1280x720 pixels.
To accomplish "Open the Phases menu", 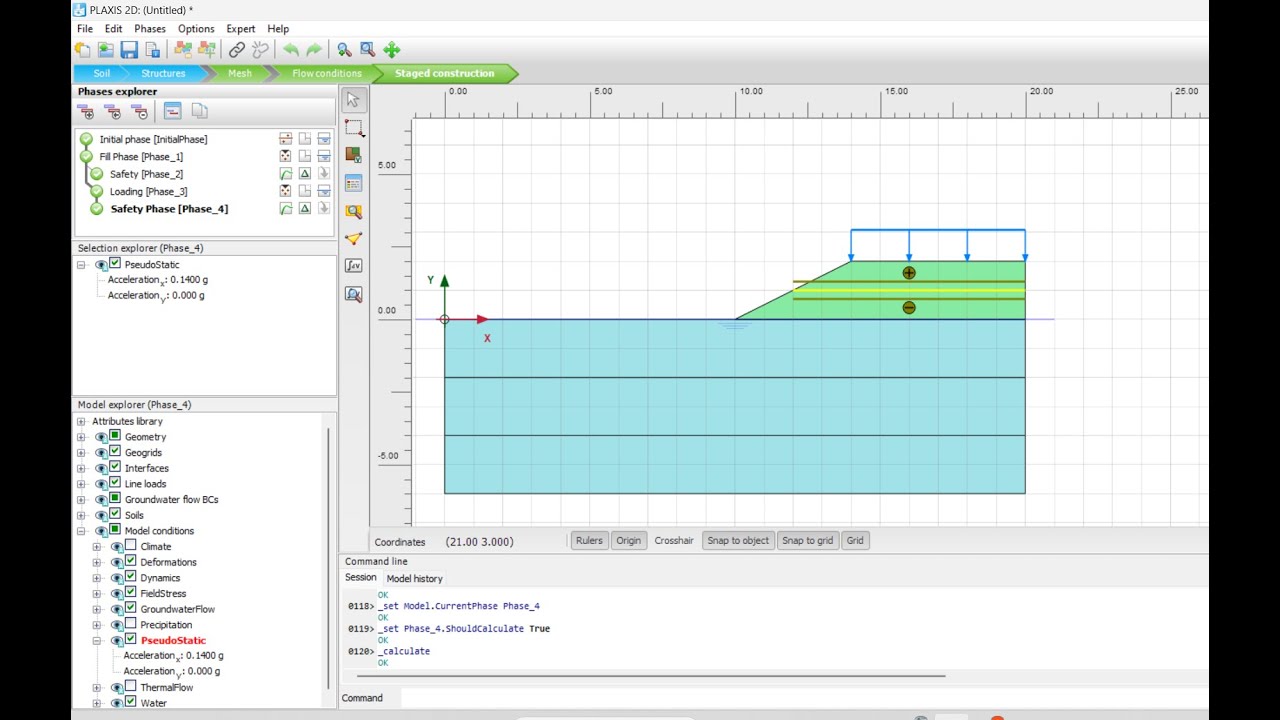I will click(150, 29).
